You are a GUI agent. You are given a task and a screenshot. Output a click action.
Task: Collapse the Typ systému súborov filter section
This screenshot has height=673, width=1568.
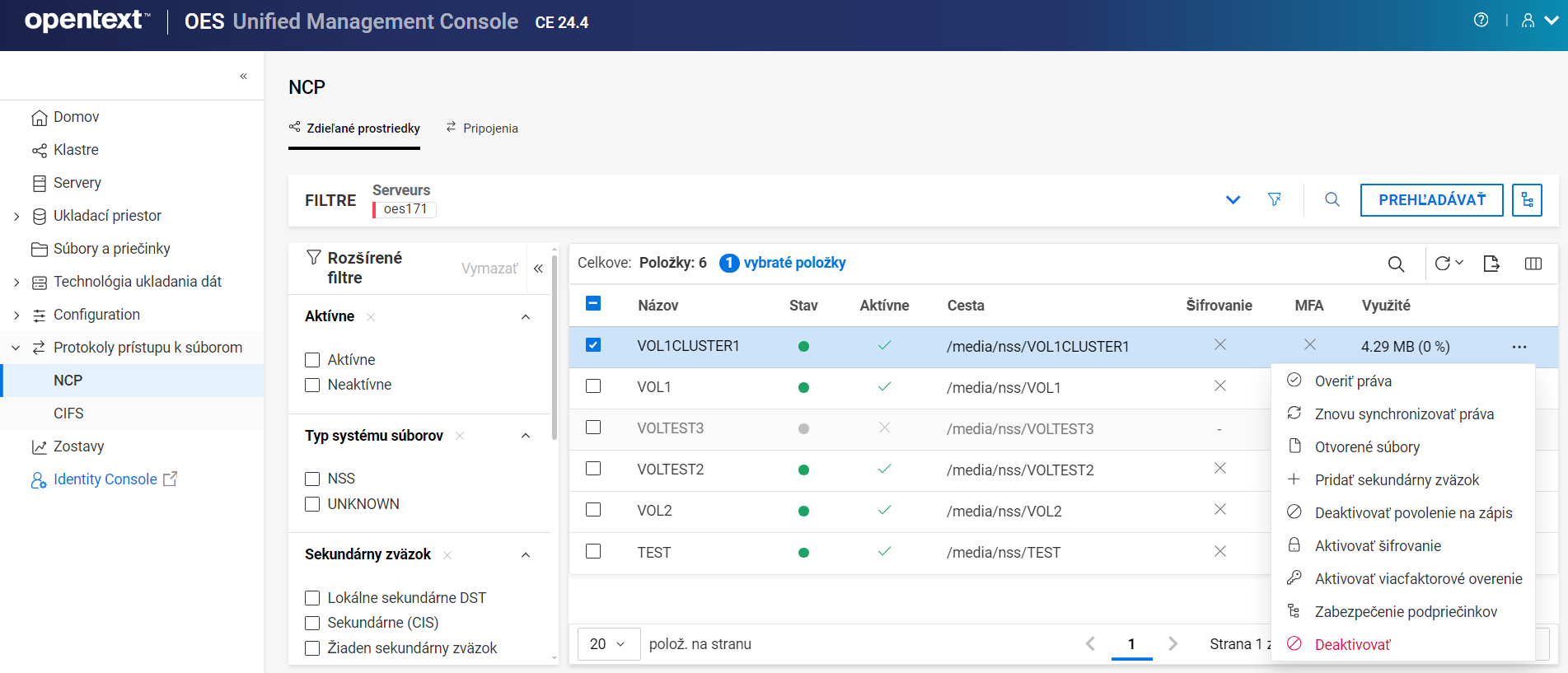pyautogui.click(x=526, y=436)
